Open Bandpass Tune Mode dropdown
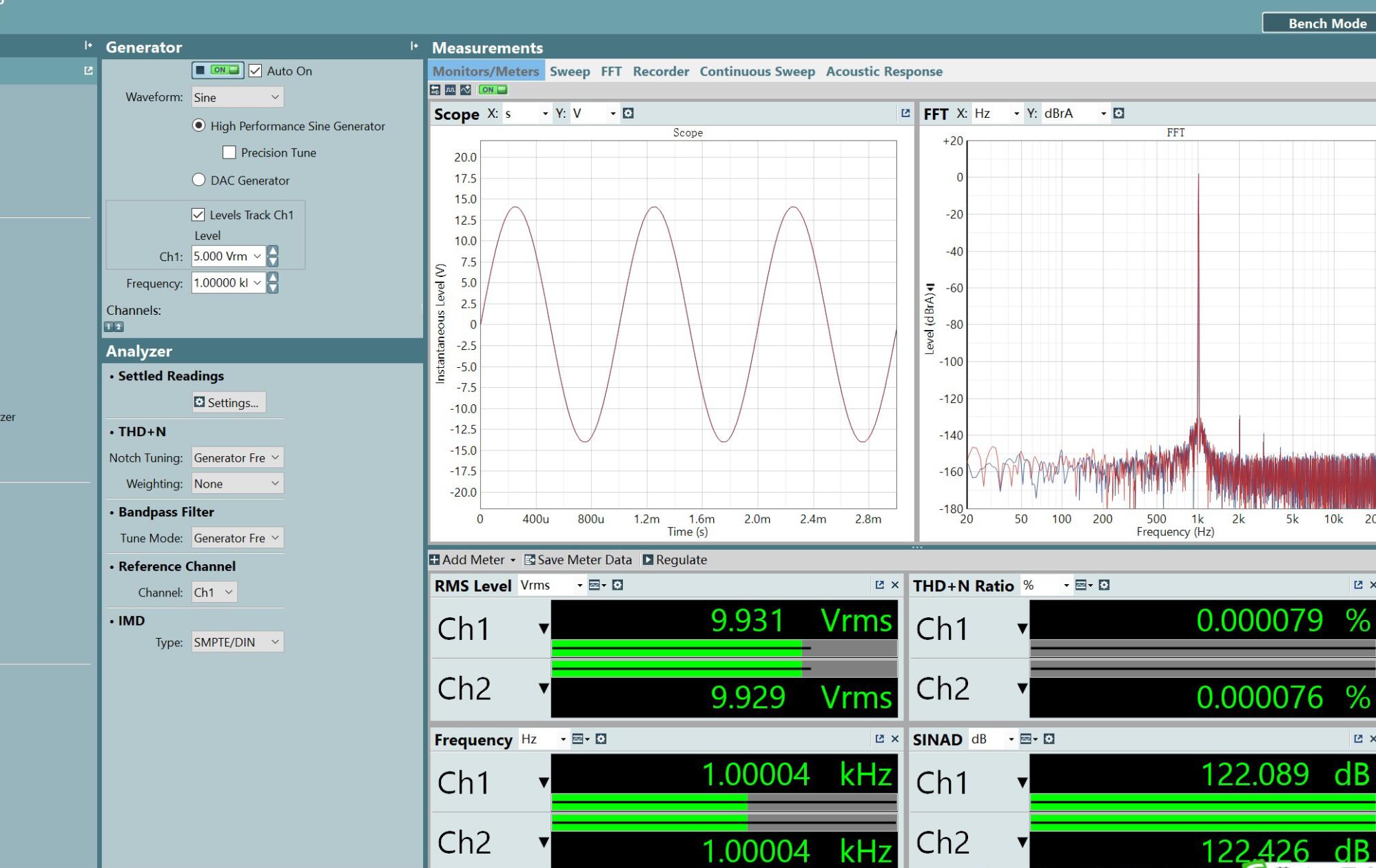The image size is (1376, 868). 237,538
